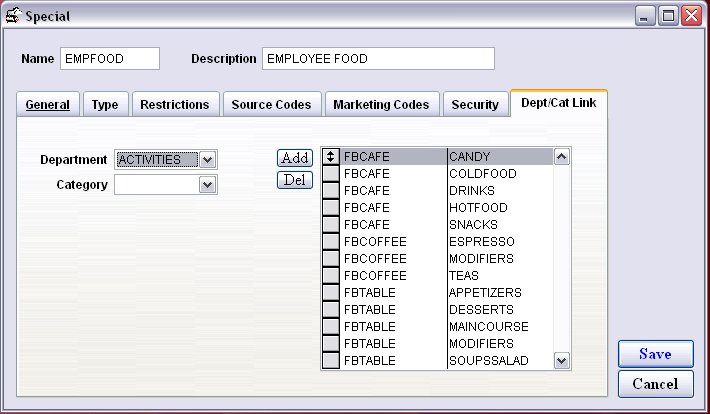Click the Add button
Screen dimensions: 710x414
(295, 158)
